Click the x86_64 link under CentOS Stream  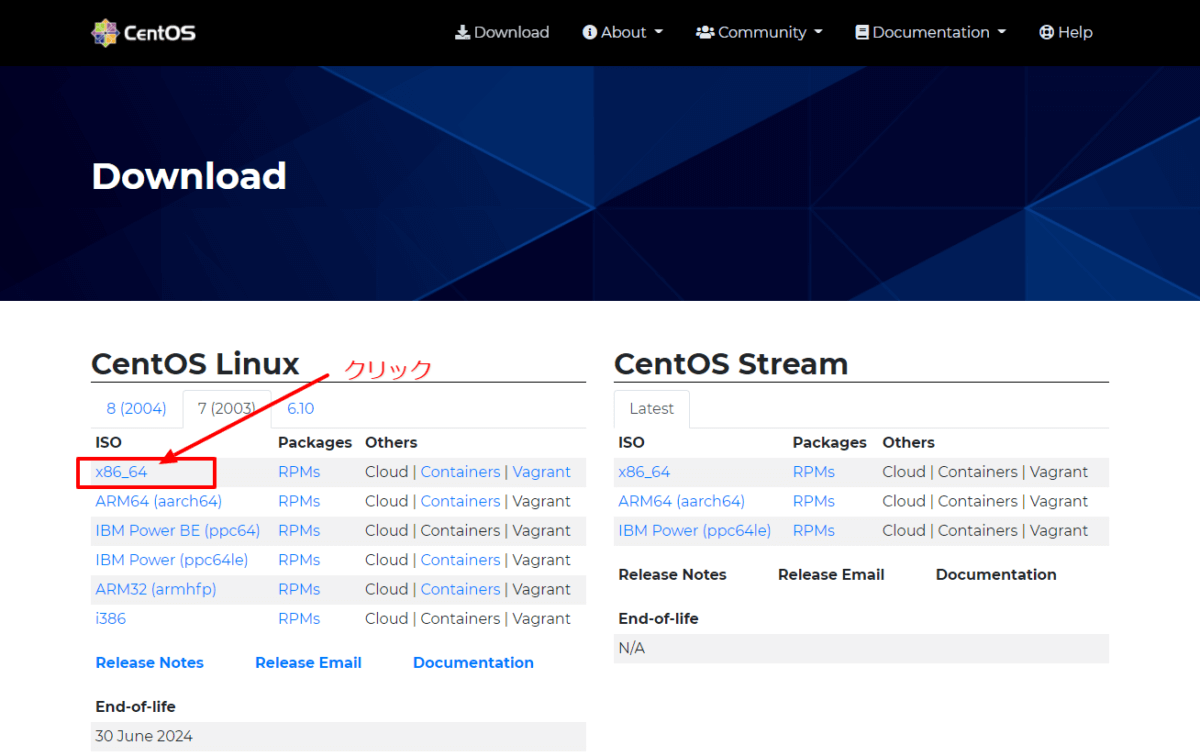pos(644,471)
